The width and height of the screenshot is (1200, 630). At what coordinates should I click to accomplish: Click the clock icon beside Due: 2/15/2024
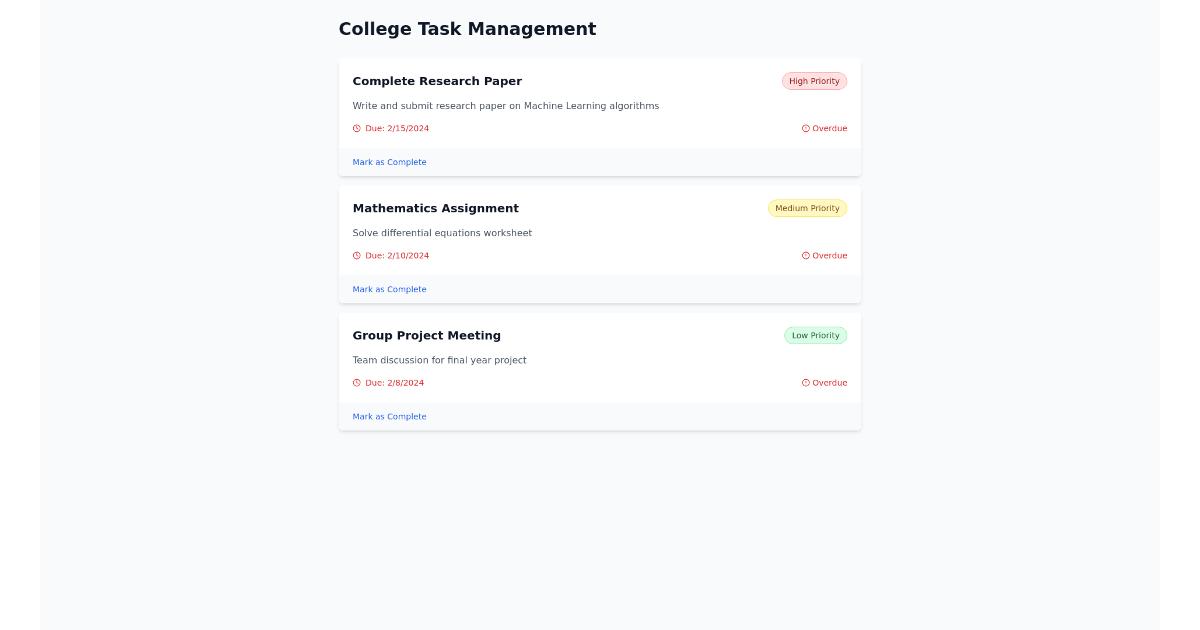coord(356,128)
